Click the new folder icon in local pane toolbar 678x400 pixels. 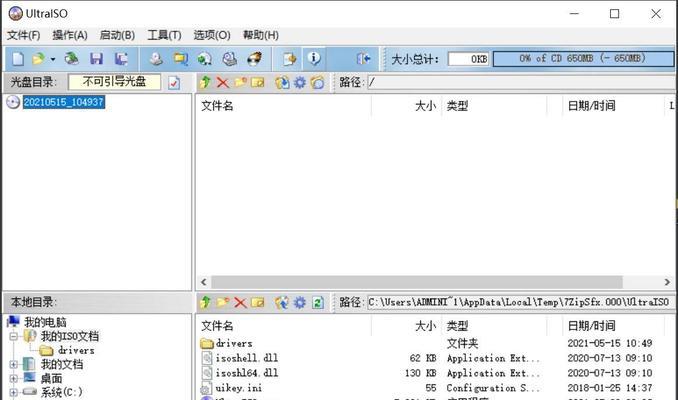(x=223, y=302)
